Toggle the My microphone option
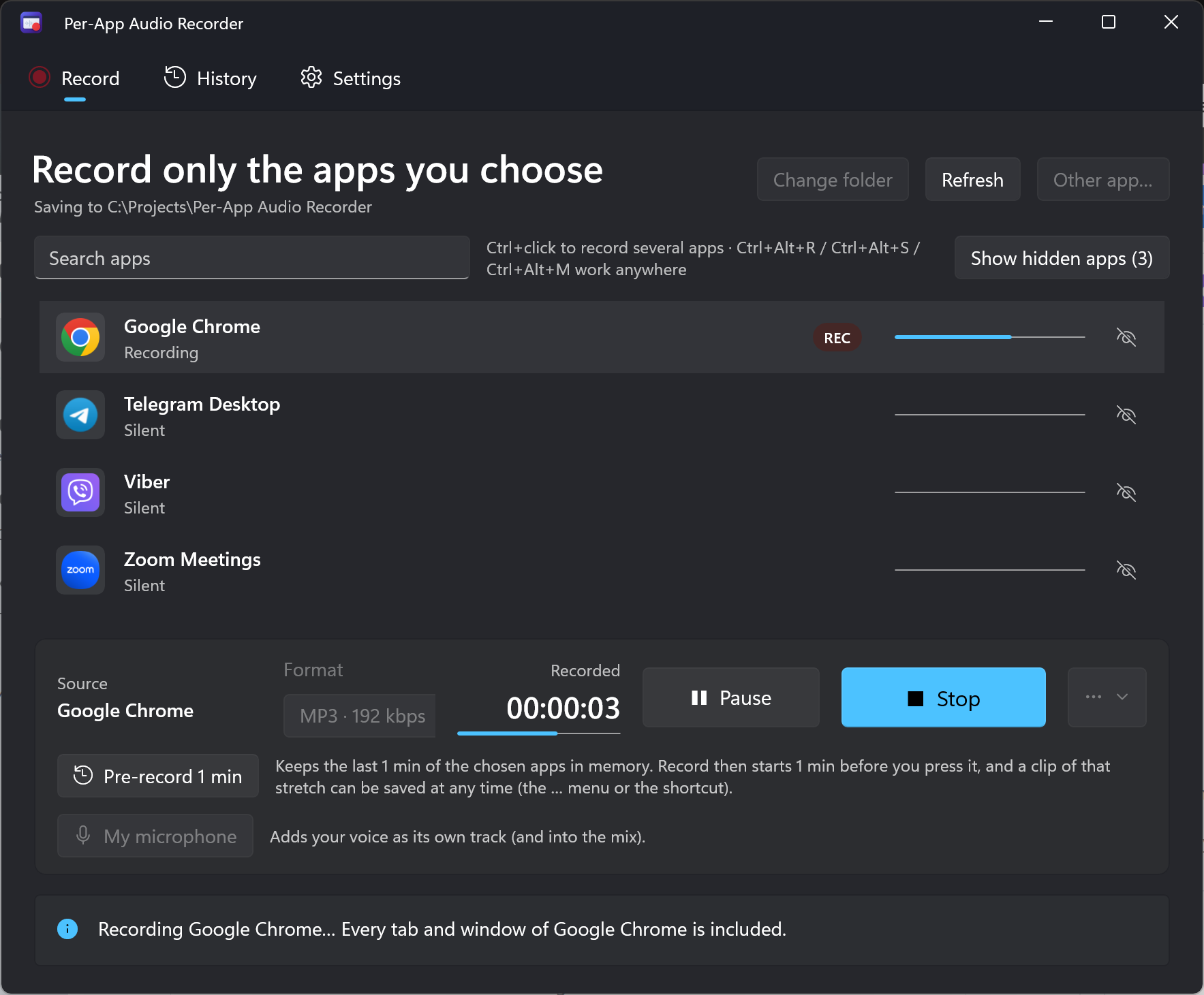The image size is (1204, 995). tap(155, 836)
